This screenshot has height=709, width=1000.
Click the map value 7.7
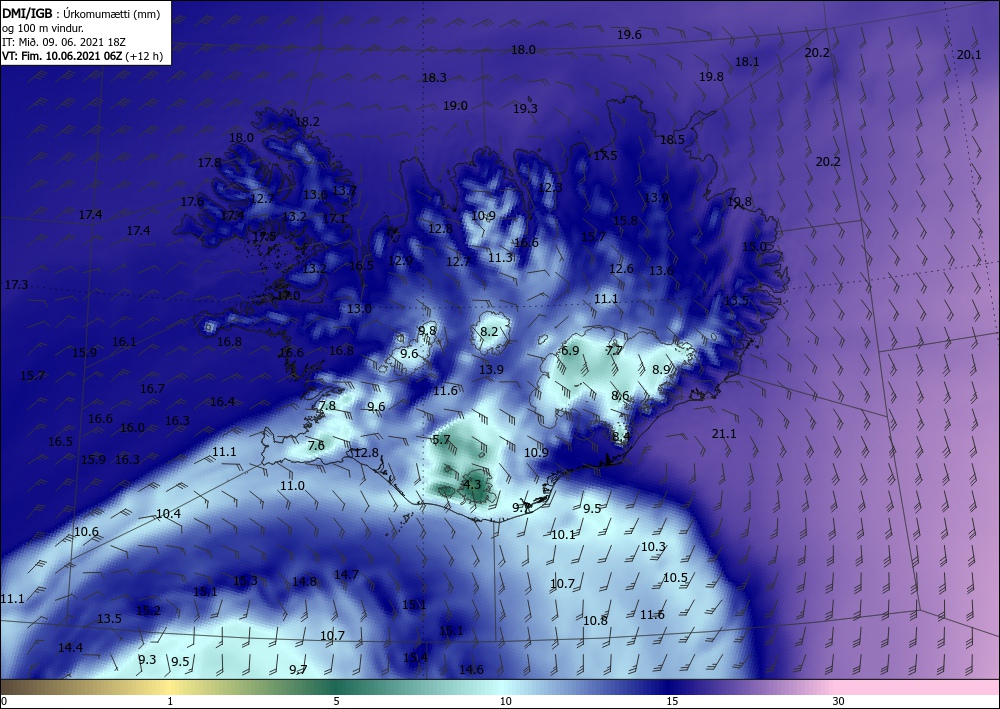pyautogui.click(x=614, y=351)
